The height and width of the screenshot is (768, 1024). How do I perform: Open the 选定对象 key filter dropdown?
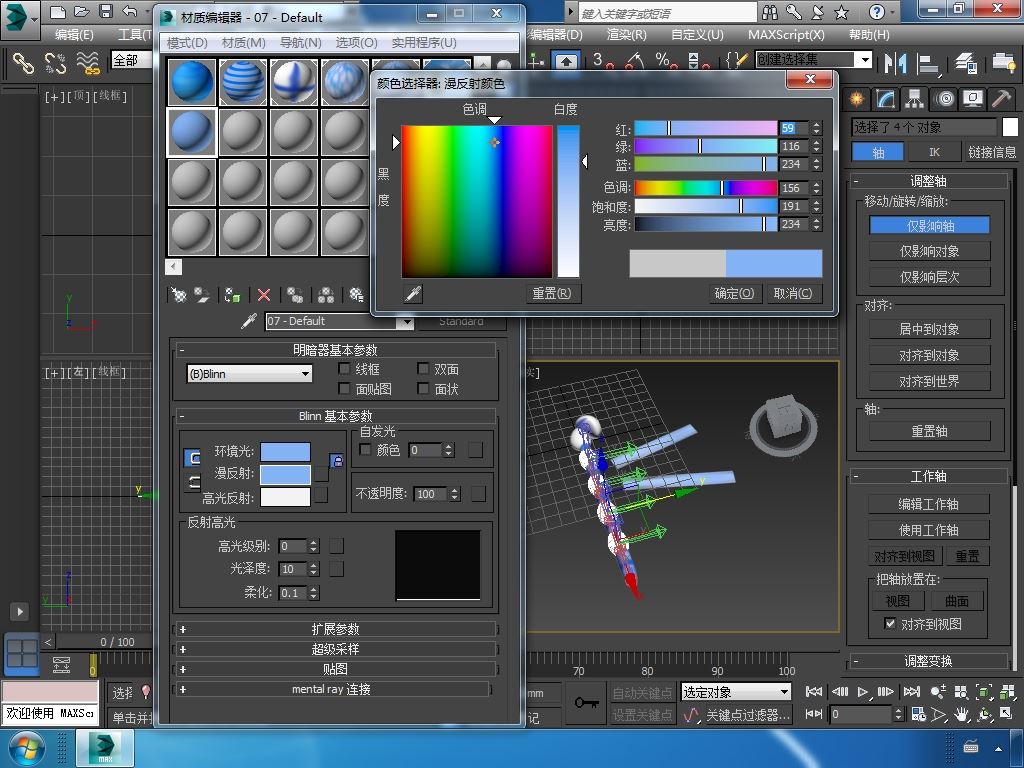coord(735,692)
